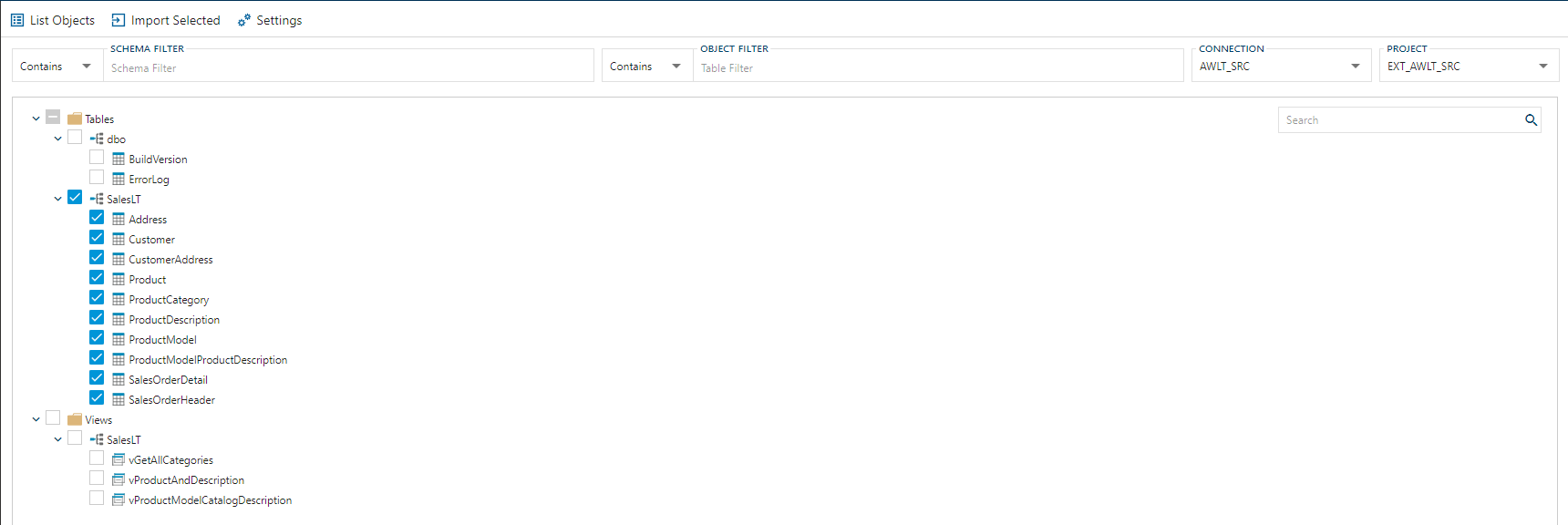The height and width of the screenshot is (525, 1568).
Task: Click the table icon beside Customer
Action: [x=119, y=240]
